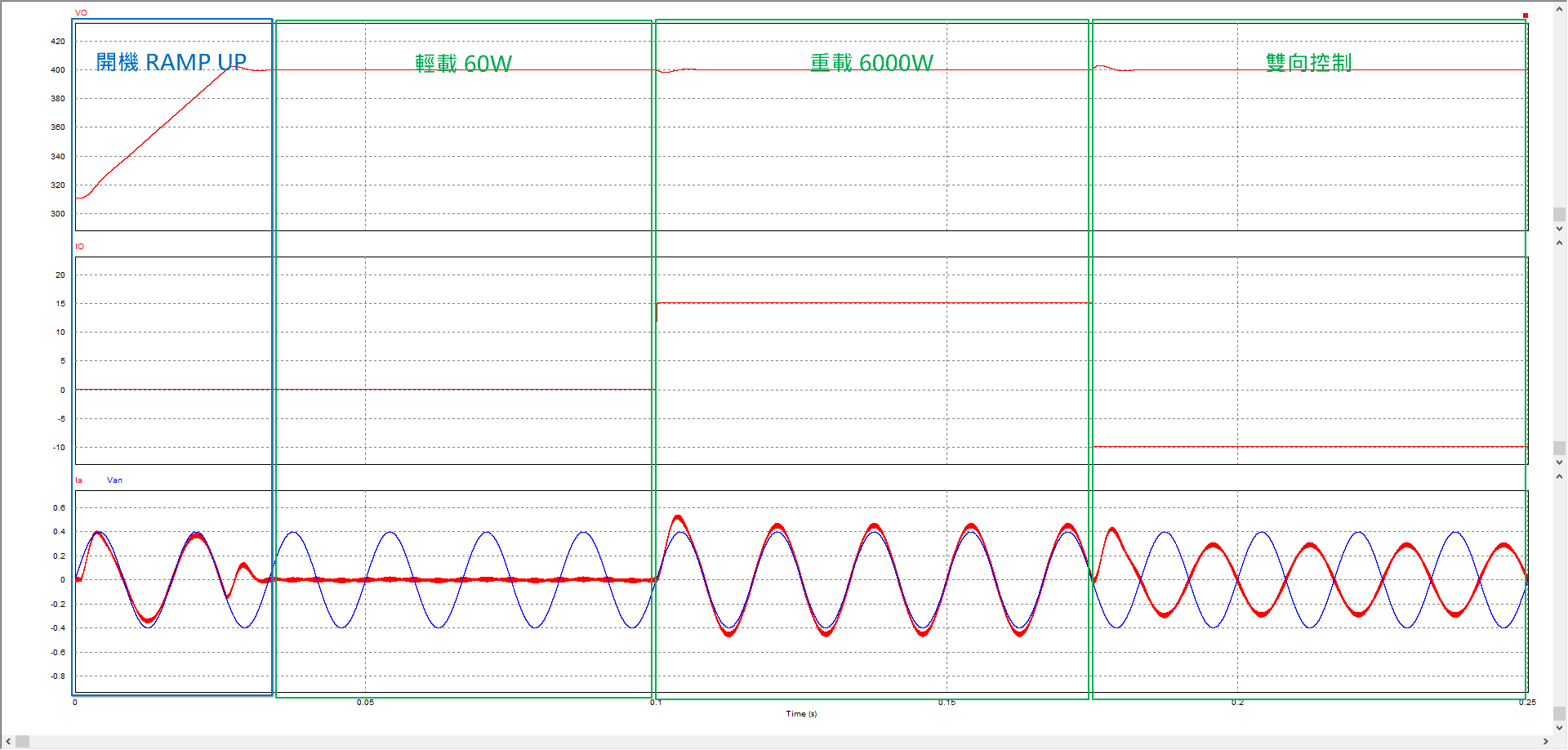Click the Ia/Van plot vertical scrollbar thumb
The width and height of the screenshot is (1568, 750).
click(x=1559, y=713)
